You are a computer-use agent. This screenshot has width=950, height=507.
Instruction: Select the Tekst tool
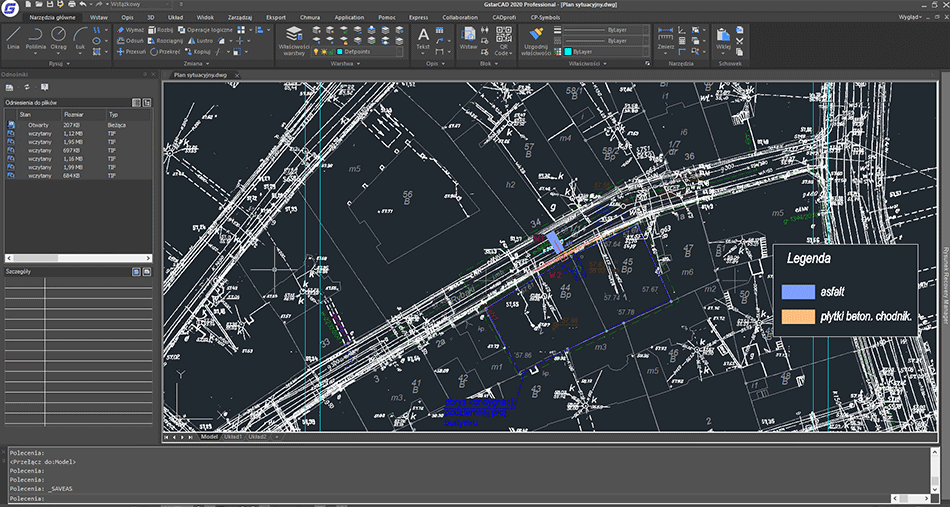coord(423,39)
